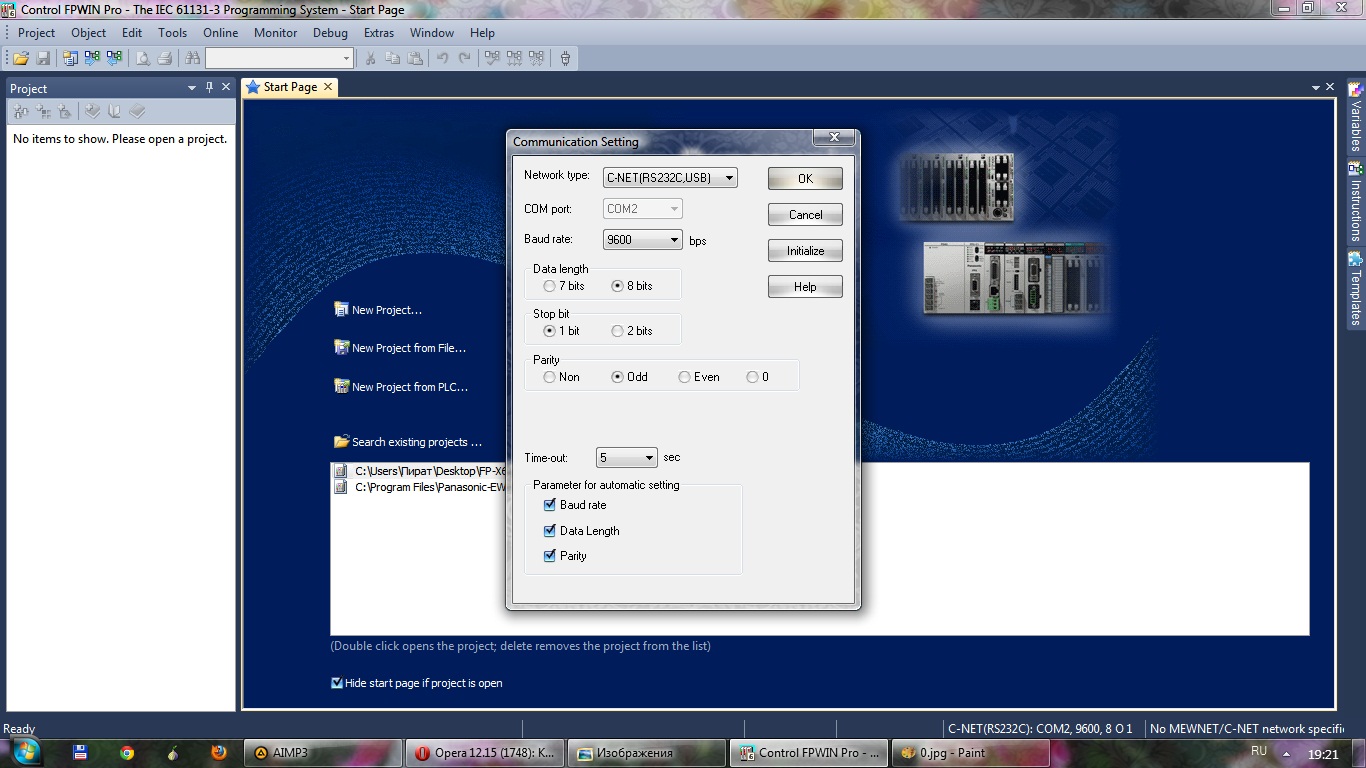
Task: Click the Cut scissors toolbar icon
Action: point(370,59)
